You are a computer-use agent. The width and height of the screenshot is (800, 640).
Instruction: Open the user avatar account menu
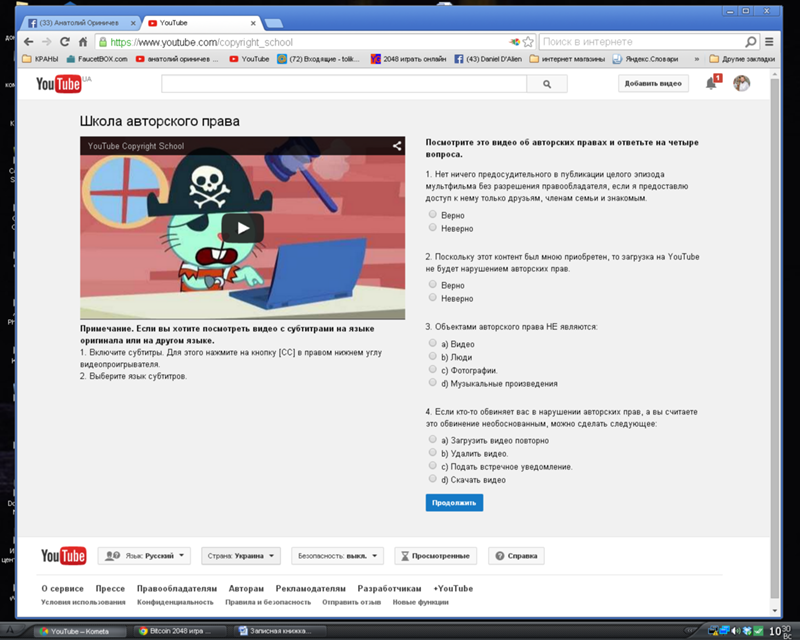click(x=742, y=83)
